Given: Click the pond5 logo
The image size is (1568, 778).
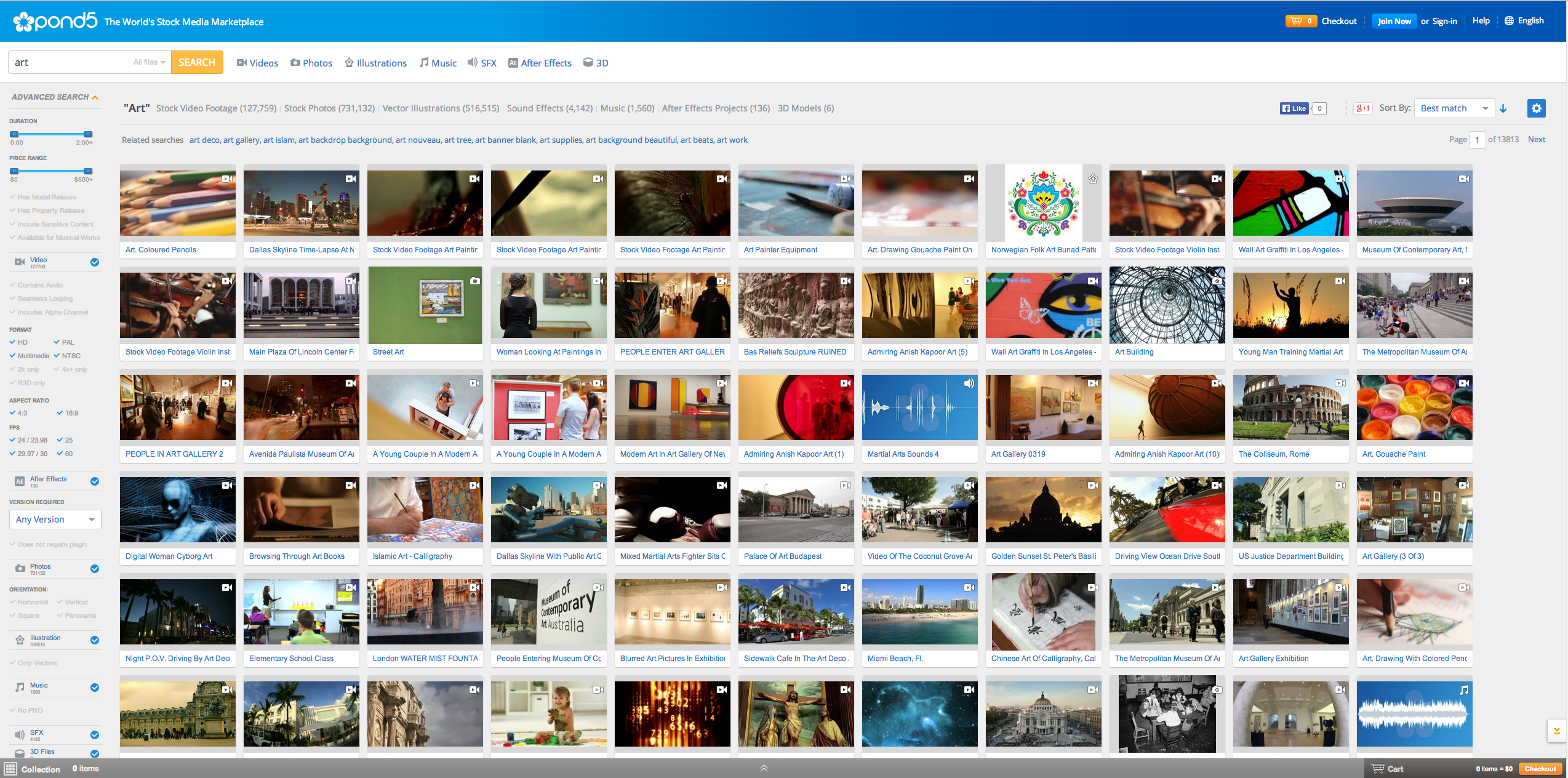Looking at the screenshot, I should click(55, 22).
